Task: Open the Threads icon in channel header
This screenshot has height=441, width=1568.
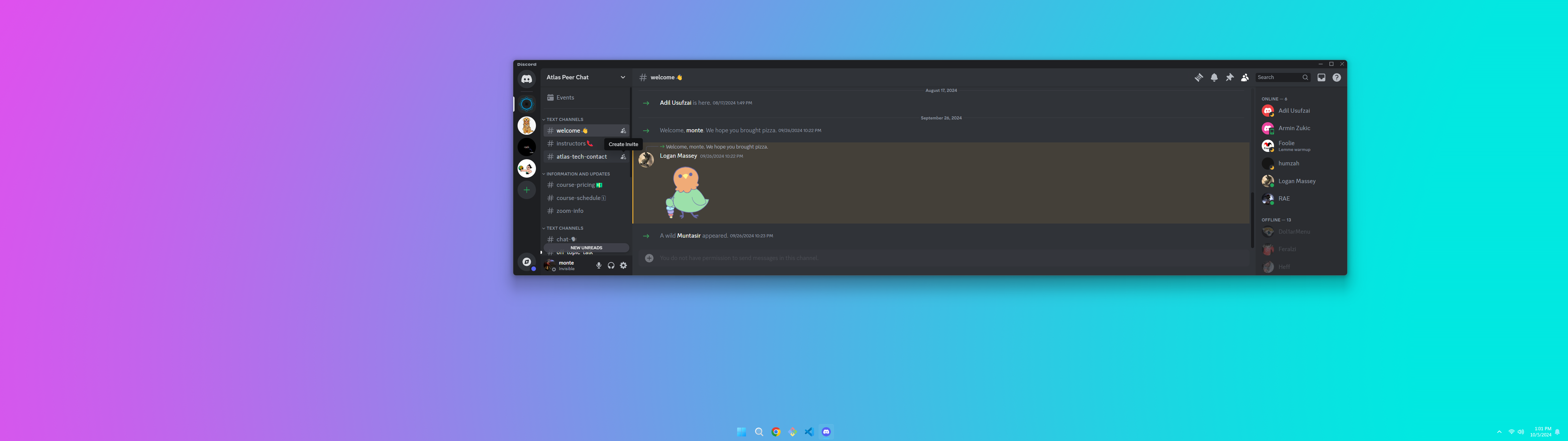Action: click(x=1199, y=77)
